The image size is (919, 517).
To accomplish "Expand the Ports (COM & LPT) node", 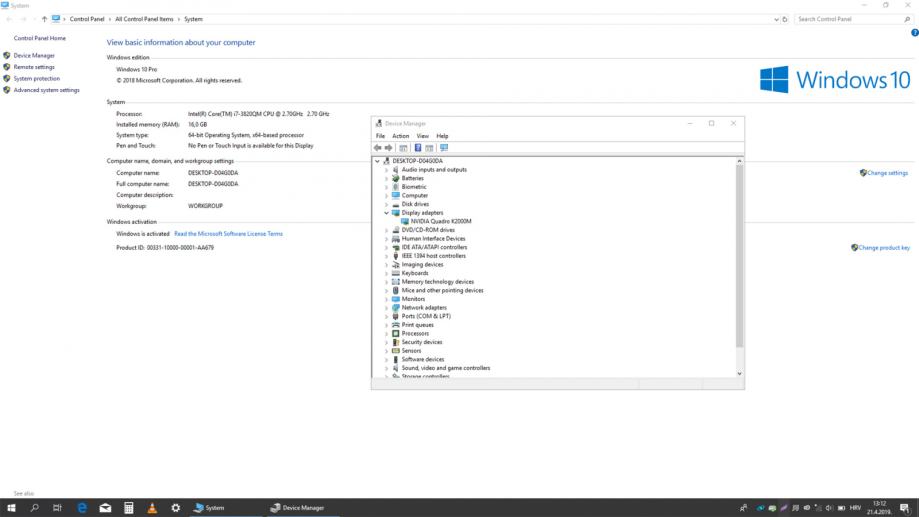I will [386, 316].
